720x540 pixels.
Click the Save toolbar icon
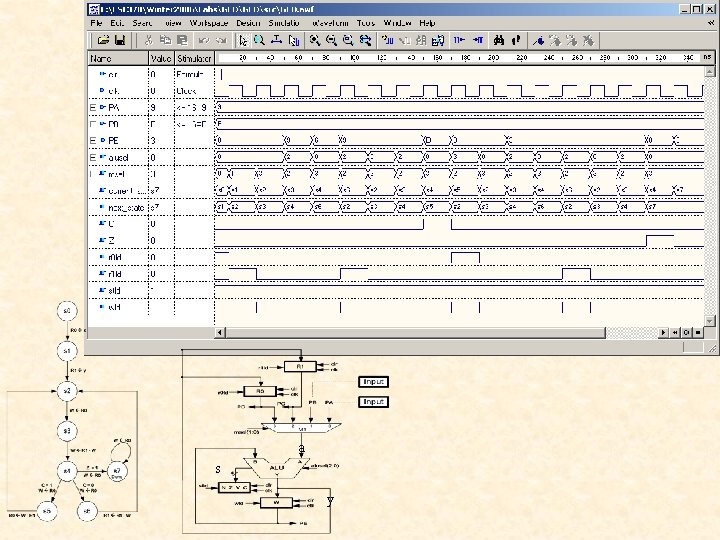coord(119,40)
